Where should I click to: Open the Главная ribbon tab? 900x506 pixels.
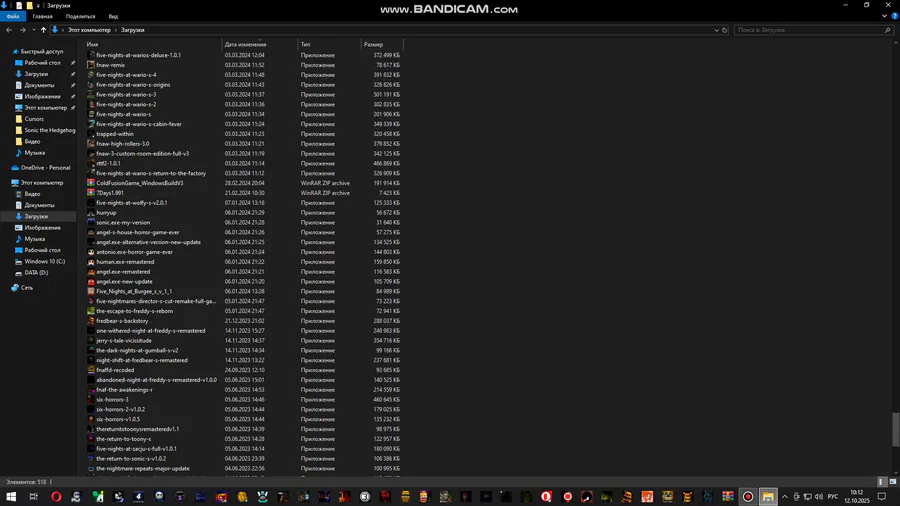[42, 16]
